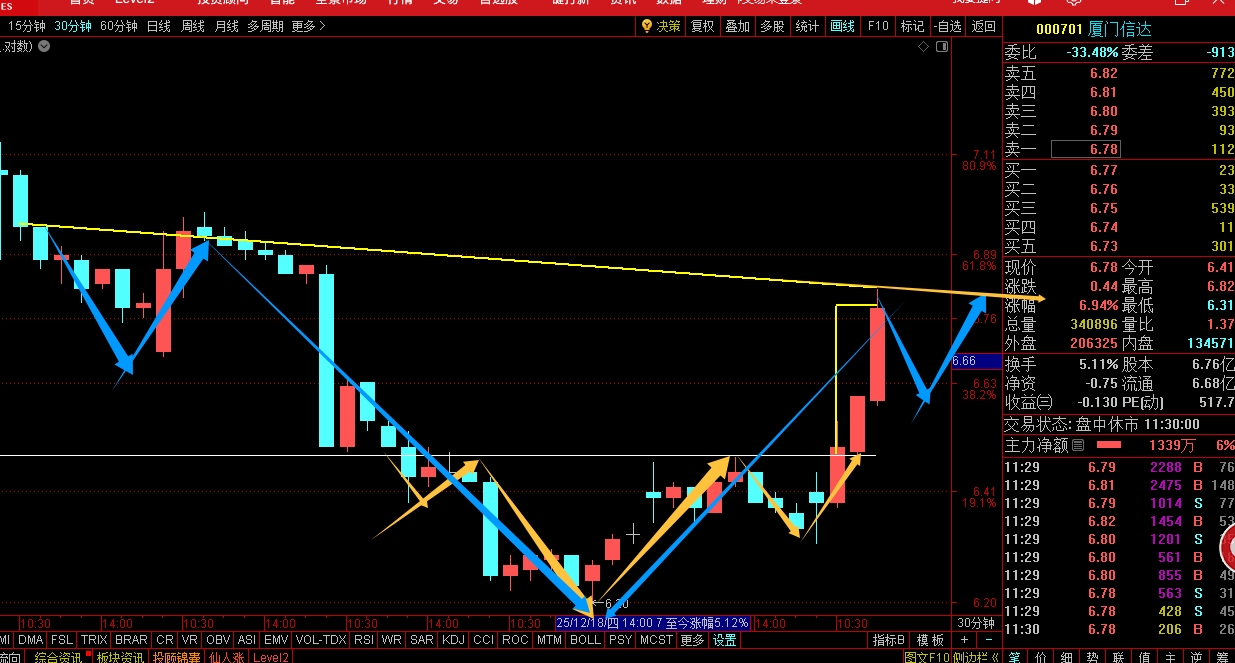Remove stock from 自选 watchlist
1235x663 pixels.
tap(946, 26)
